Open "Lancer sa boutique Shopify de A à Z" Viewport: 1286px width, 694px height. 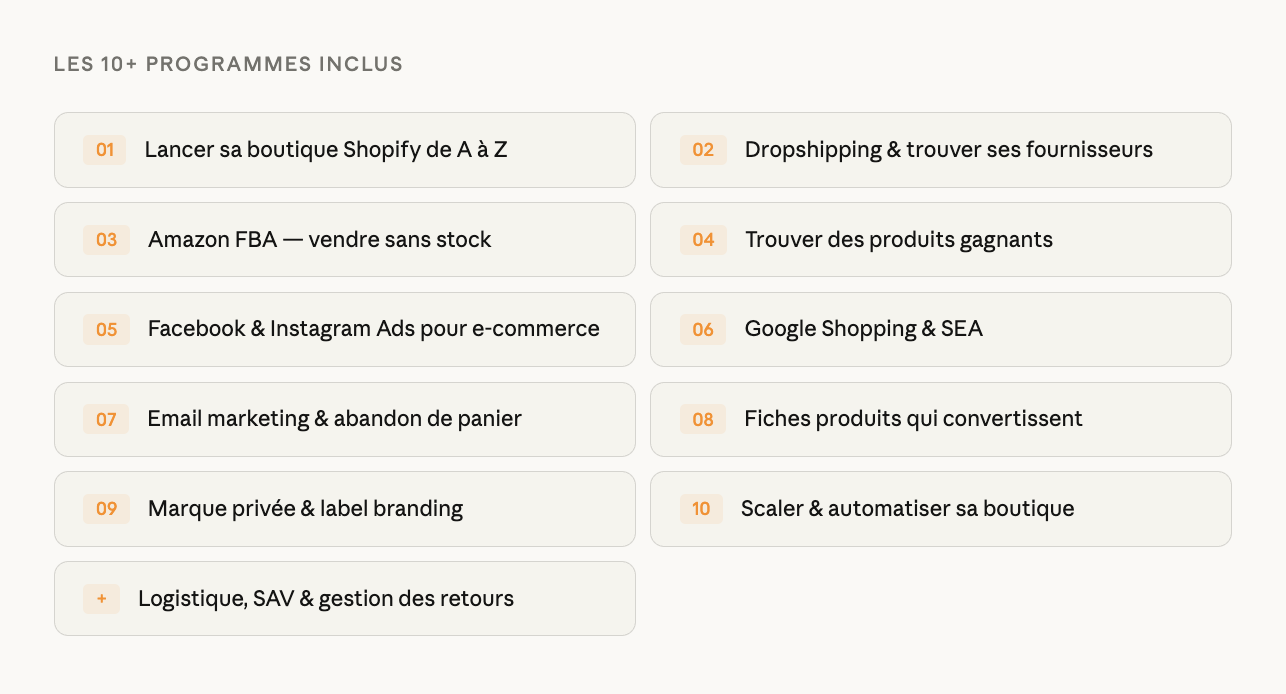point(326,150)
